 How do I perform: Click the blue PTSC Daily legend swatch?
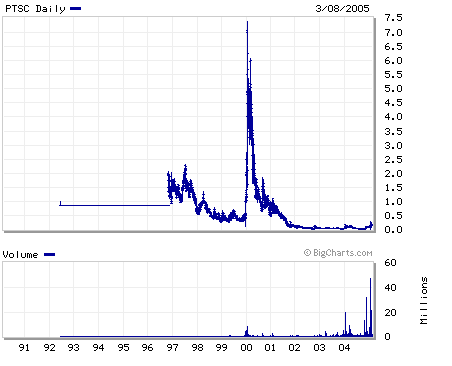click(x=76, y=9)
